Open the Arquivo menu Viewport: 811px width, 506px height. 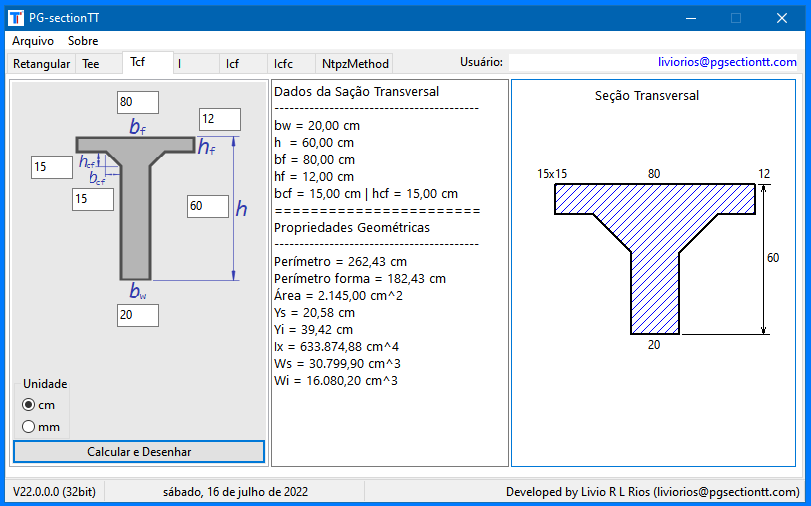[x=33, y=41]
